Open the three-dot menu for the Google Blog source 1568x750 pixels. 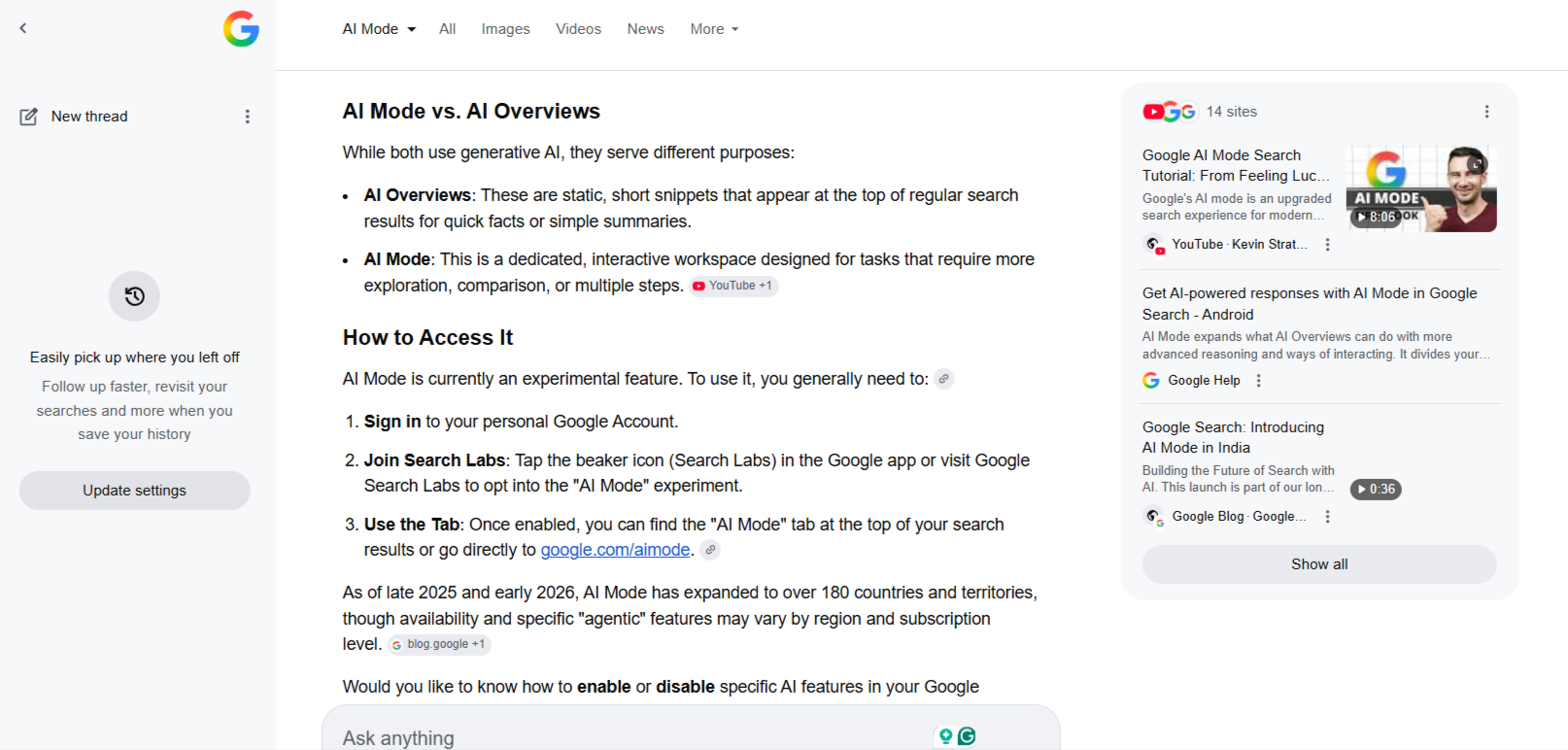[1328, 517]
